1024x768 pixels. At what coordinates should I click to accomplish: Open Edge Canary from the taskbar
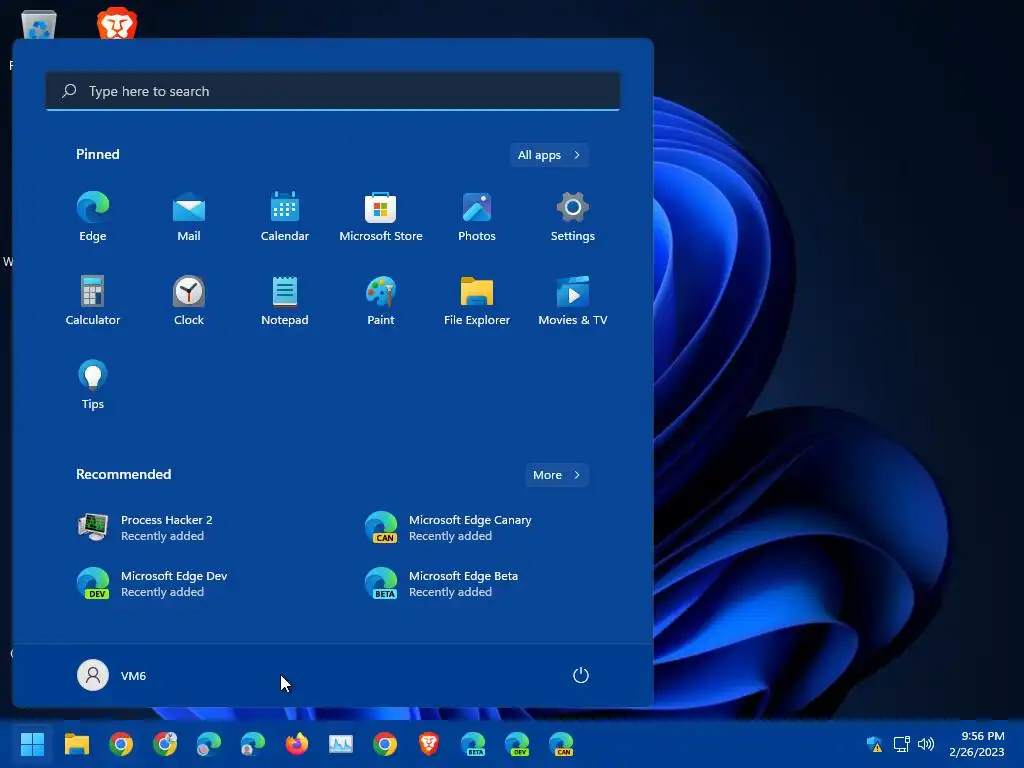point(562,744)
